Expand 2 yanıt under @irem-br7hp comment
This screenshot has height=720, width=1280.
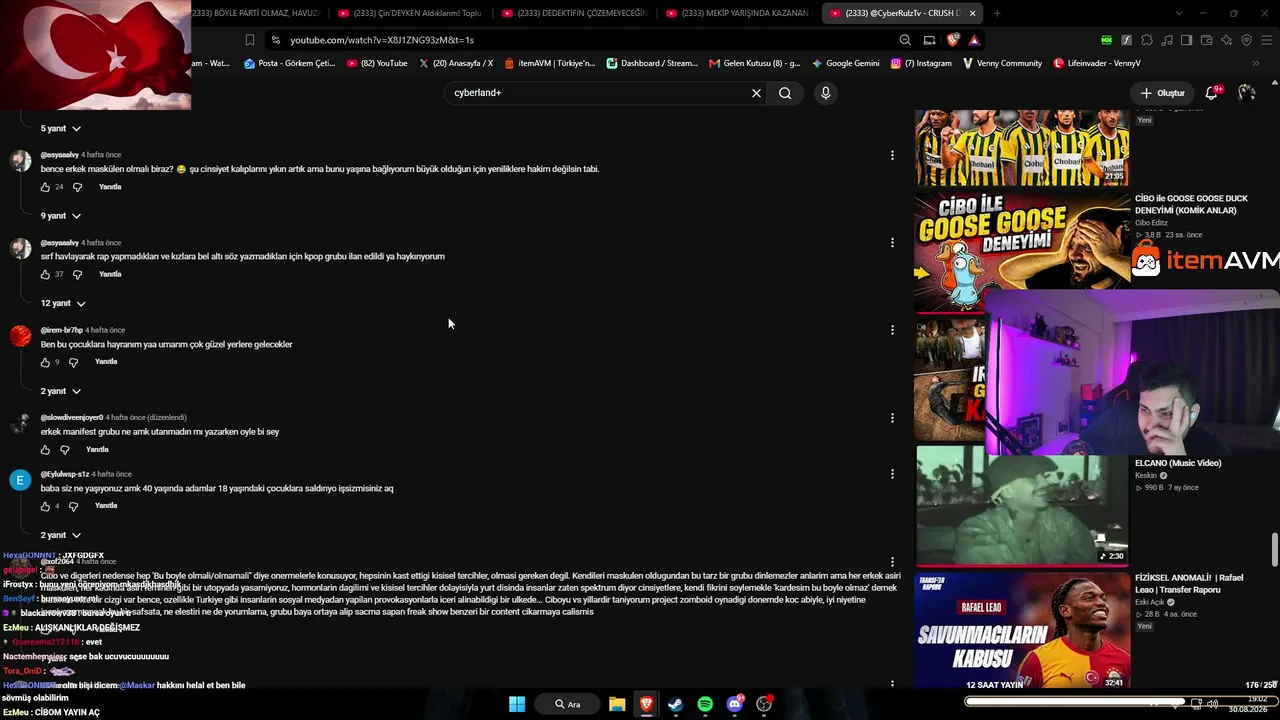point(60,391)
